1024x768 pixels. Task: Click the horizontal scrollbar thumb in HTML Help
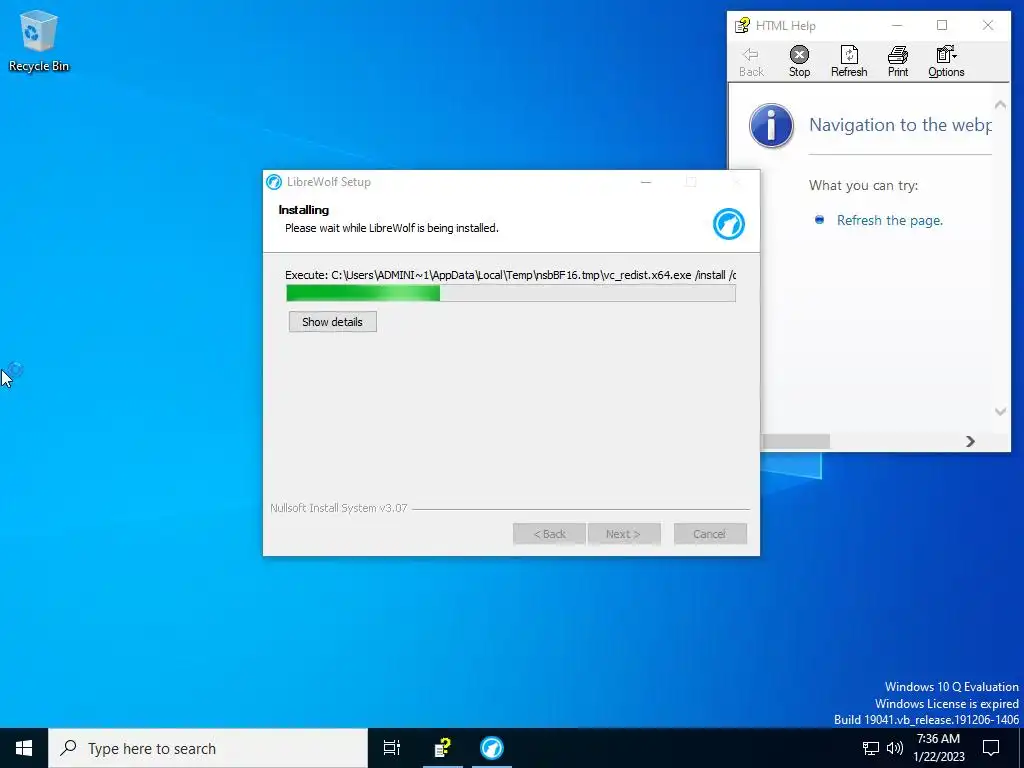795,441
